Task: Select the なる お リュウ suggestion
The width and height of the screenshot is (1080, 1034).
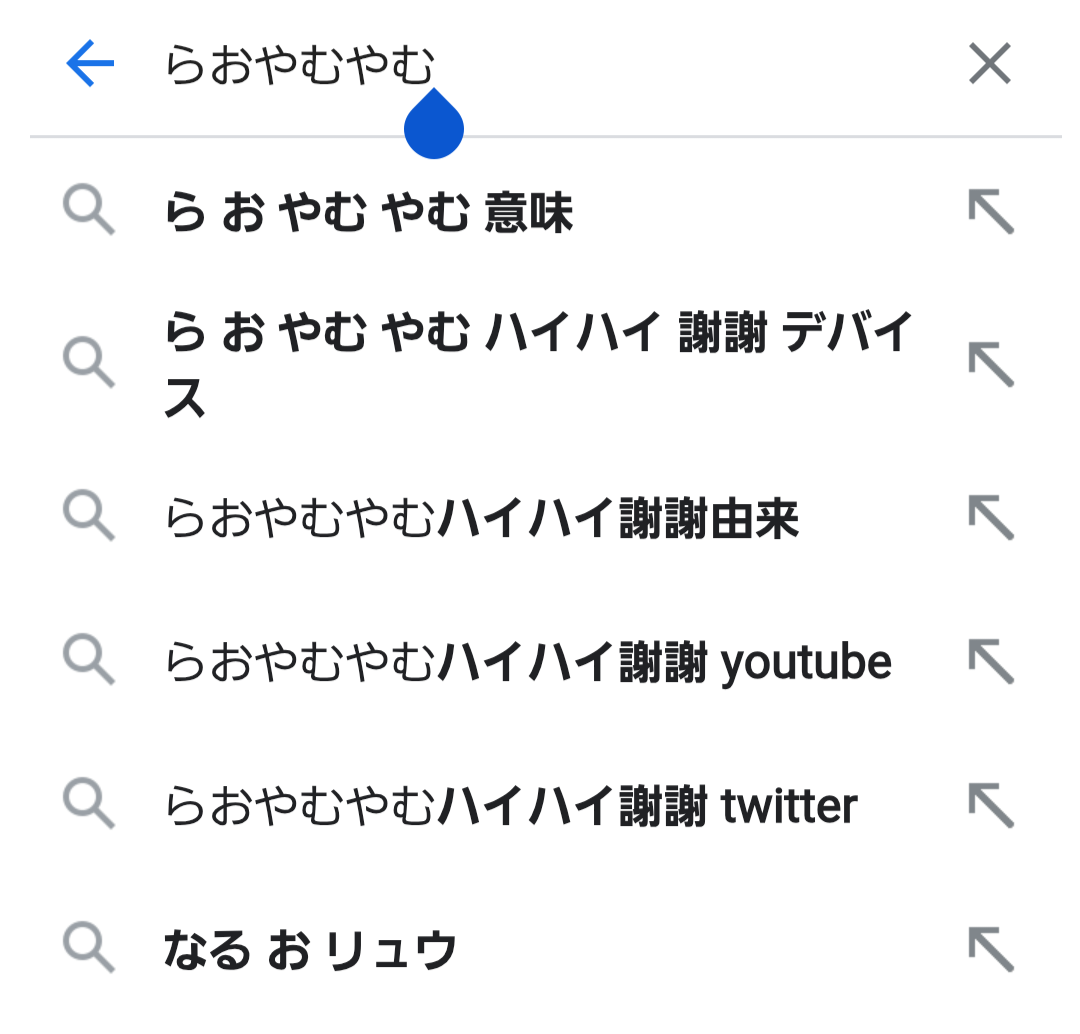Action: [310, 950]
